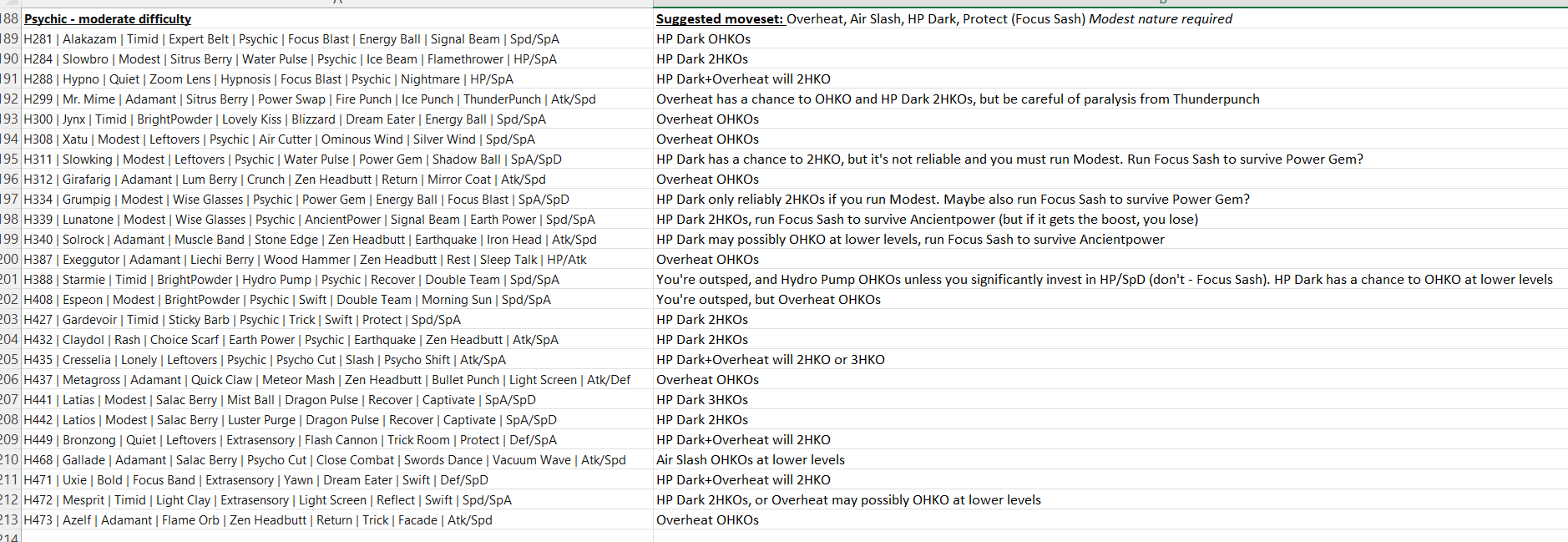Click the H437 Metagross cell
This screenshot has height=542, width=1568.
336,379
